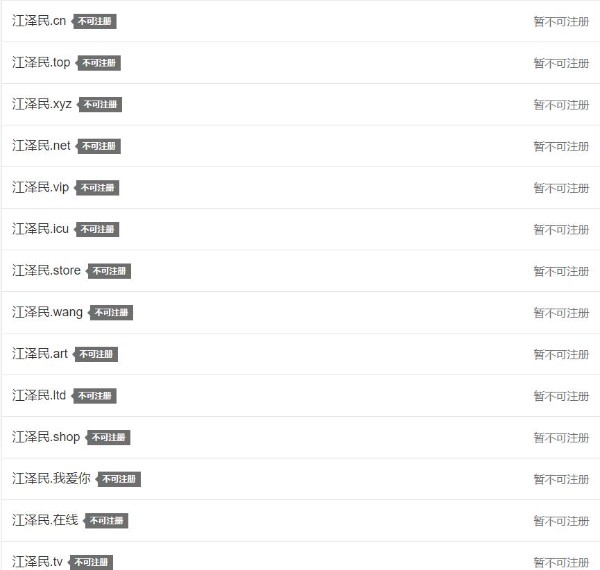The height and width of the screenshot is (570, 600).
Task: Open the .在线 domain name
Action: 45,521
